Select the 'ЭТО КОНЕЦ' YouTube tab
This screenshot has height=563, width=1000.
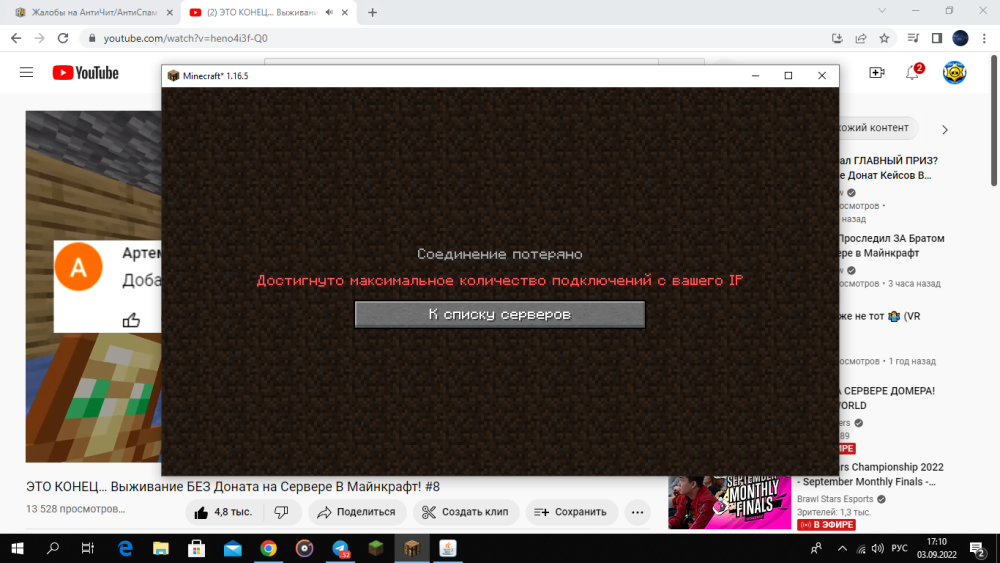point(261,12)
